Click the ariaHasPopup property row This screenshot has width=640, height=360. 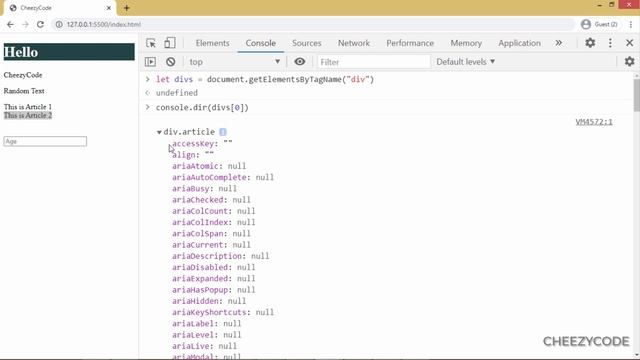click(x=213, y=290)
